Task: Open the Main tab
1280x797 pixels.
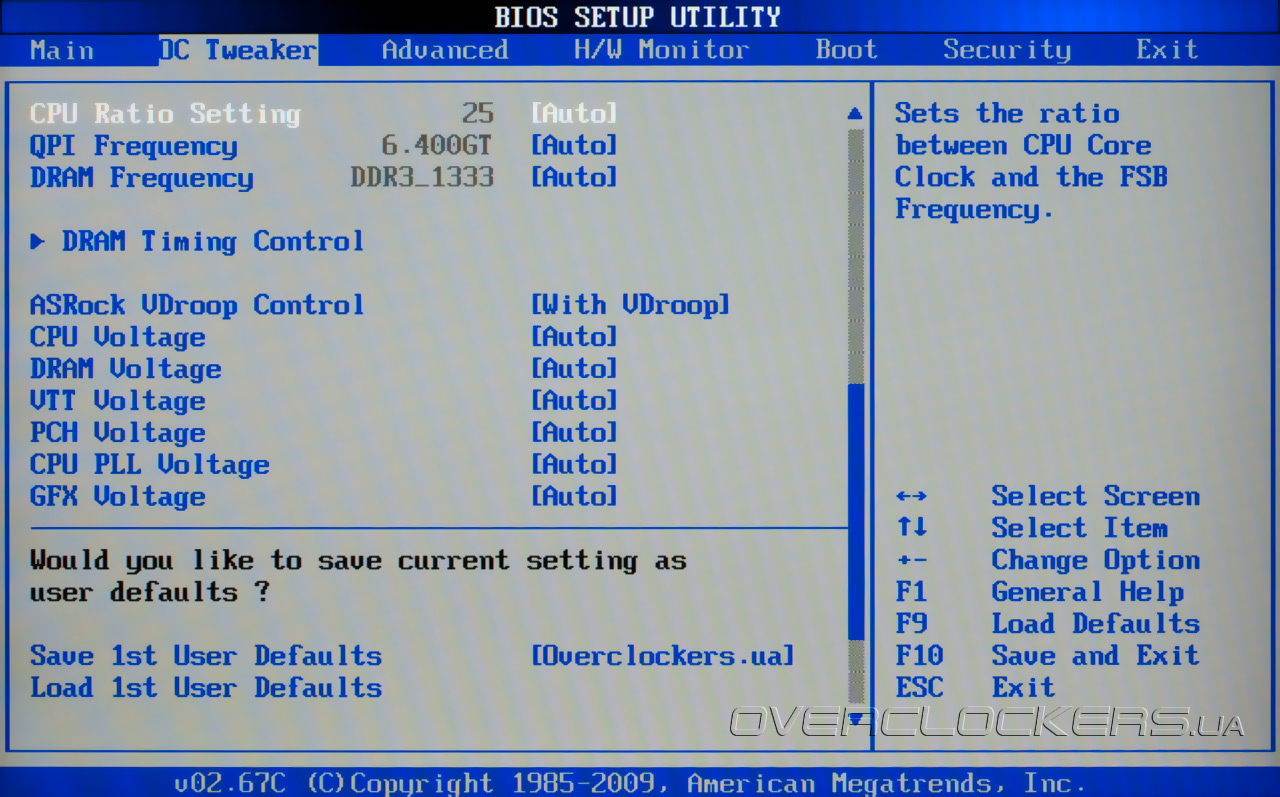Action: point(62,50)
